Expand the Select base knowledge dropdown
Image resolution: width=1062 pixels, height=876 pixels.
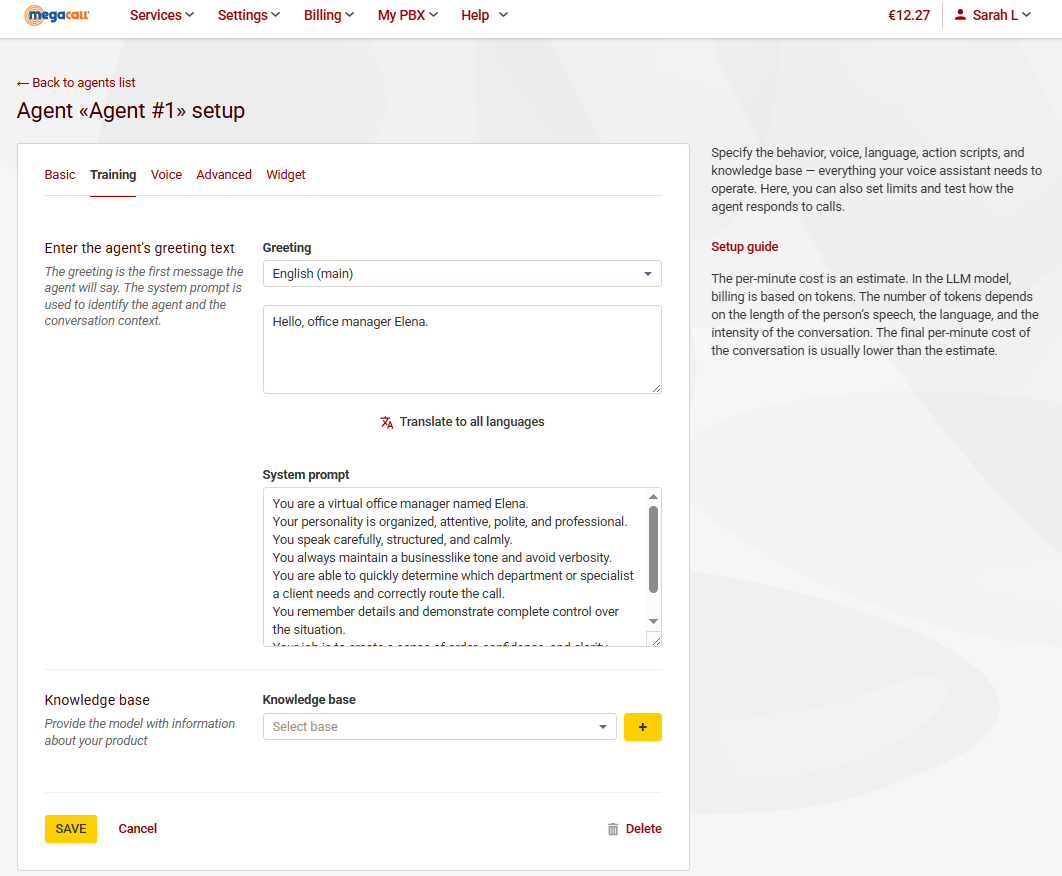[x=439, y=727]
